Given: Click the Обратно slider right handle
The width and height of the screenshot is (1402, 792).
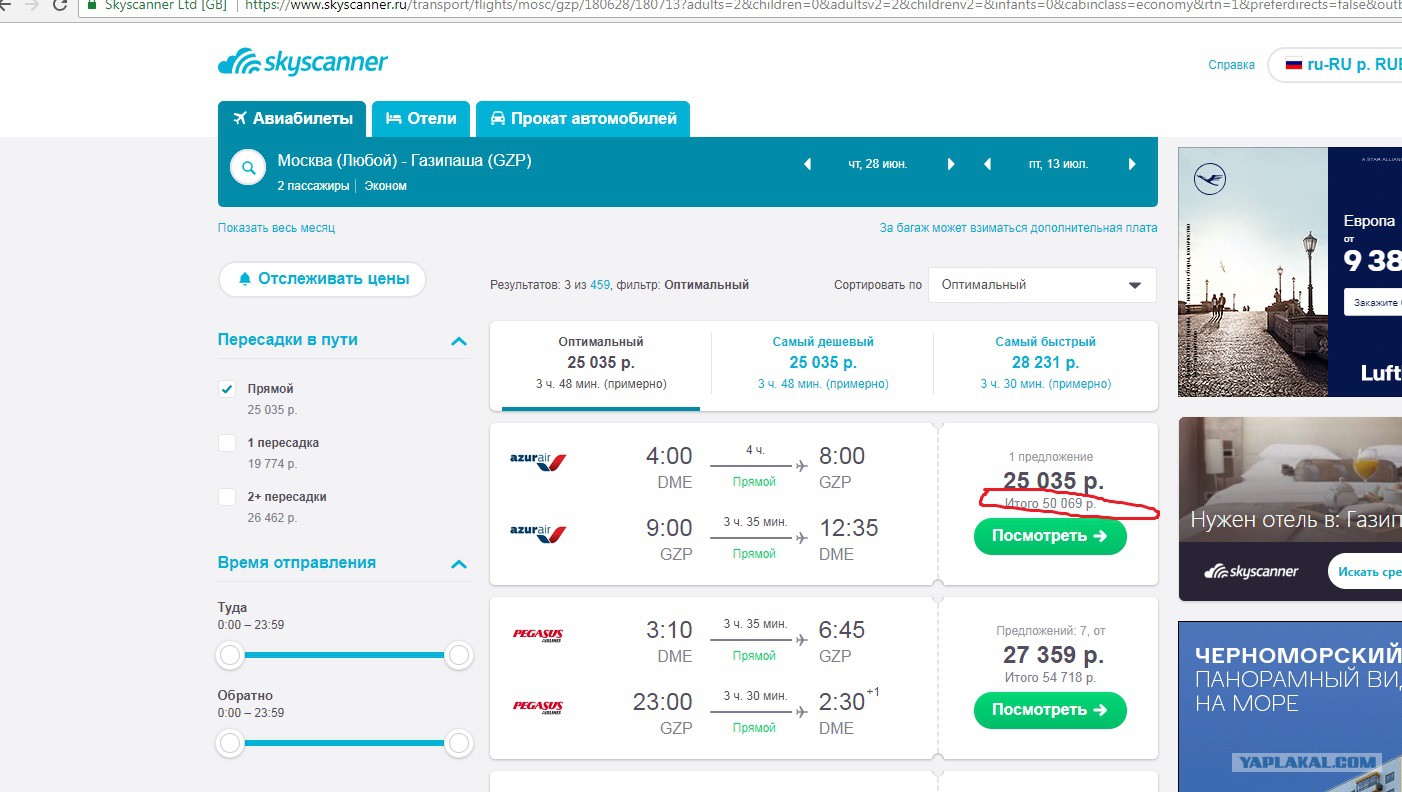Looking at the screenshot, I should point(459,744).
